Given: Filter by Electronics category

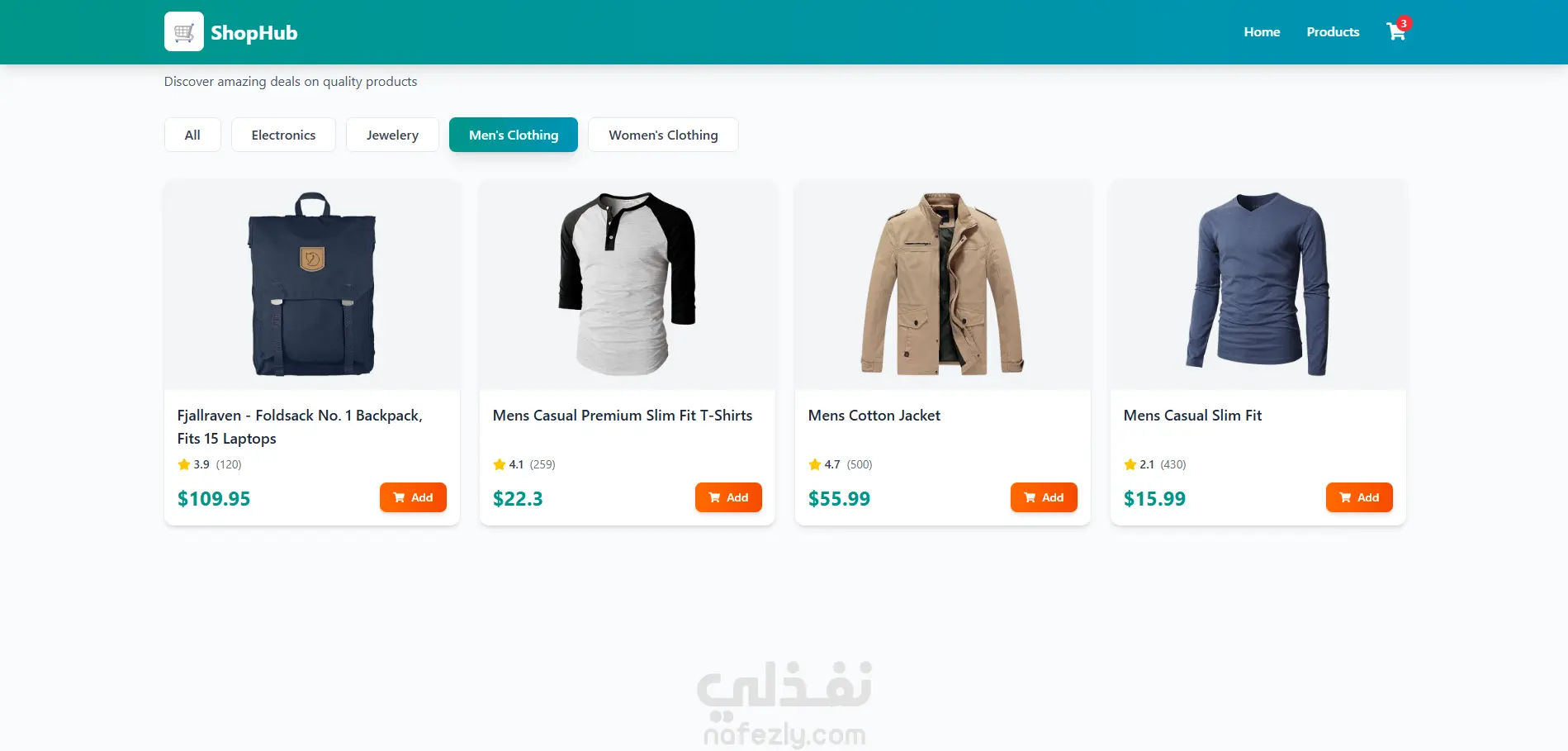Looking at the screenshot, I should 283,135.
